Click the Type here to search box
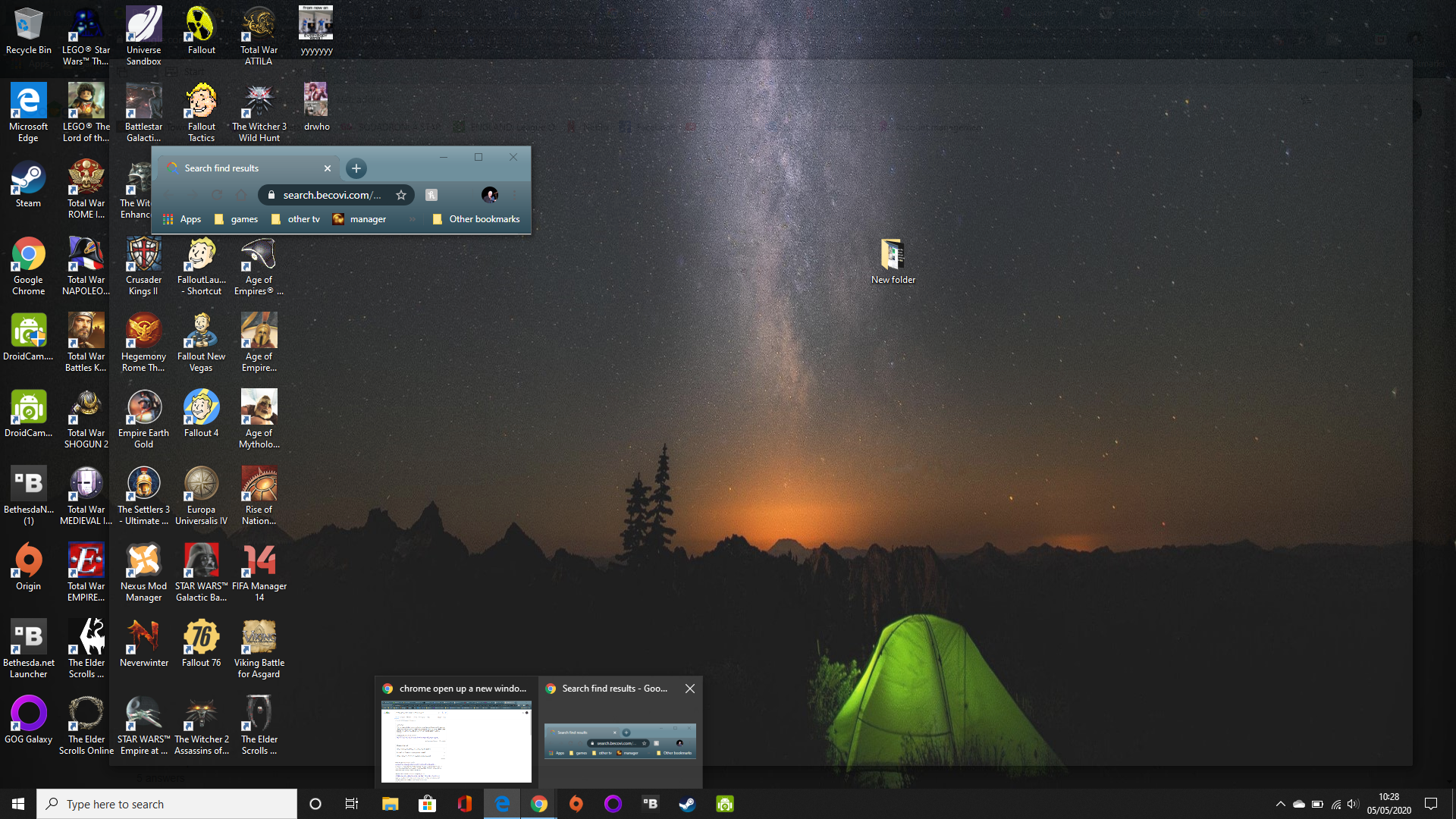 pos(167,804)
